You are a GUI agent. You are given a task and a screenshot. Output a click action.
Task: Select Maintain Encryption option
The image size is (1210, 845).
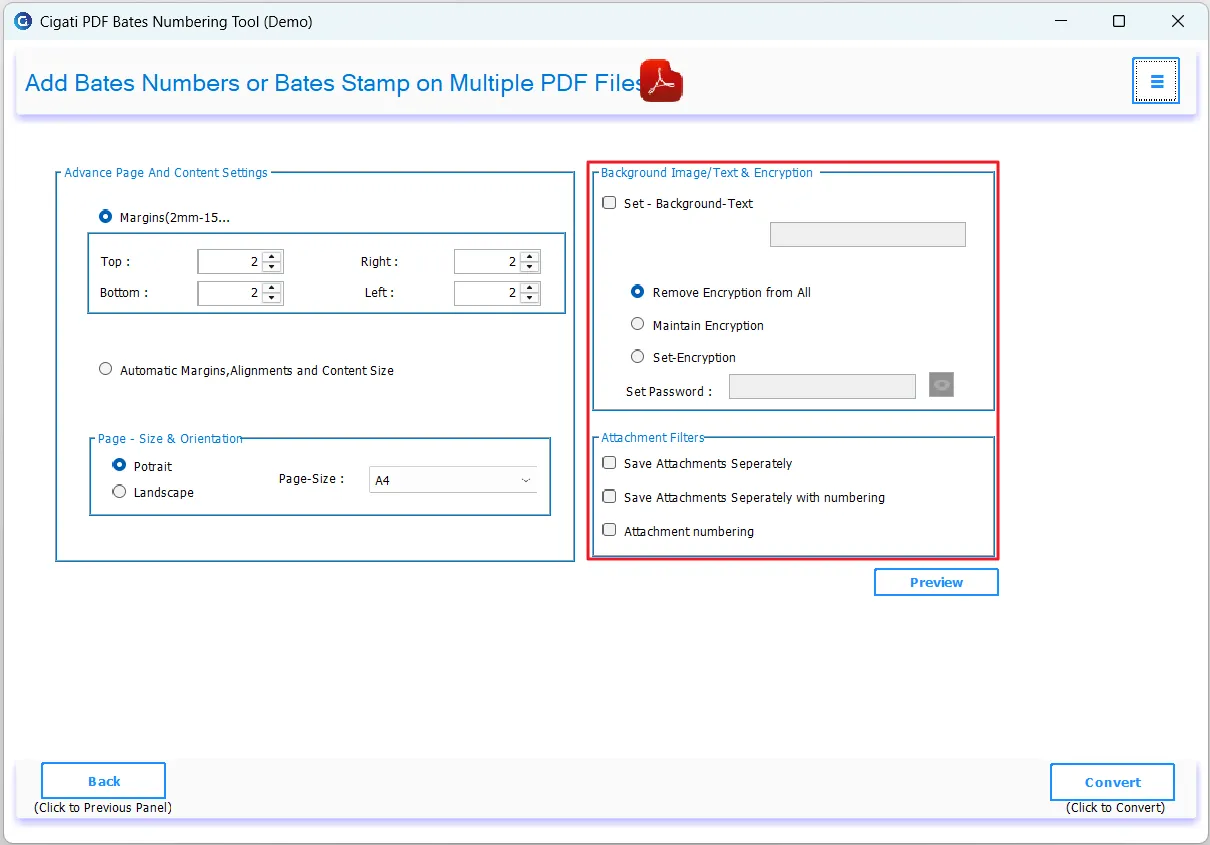point(638,325)
